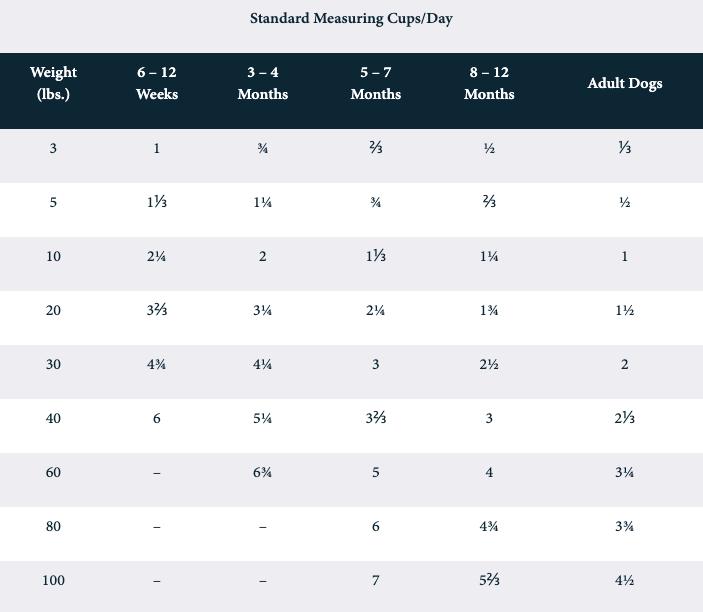Click the 100 lbs weight row label
Viewport: 703px width, 612px height.
click(x=53, y=580)
